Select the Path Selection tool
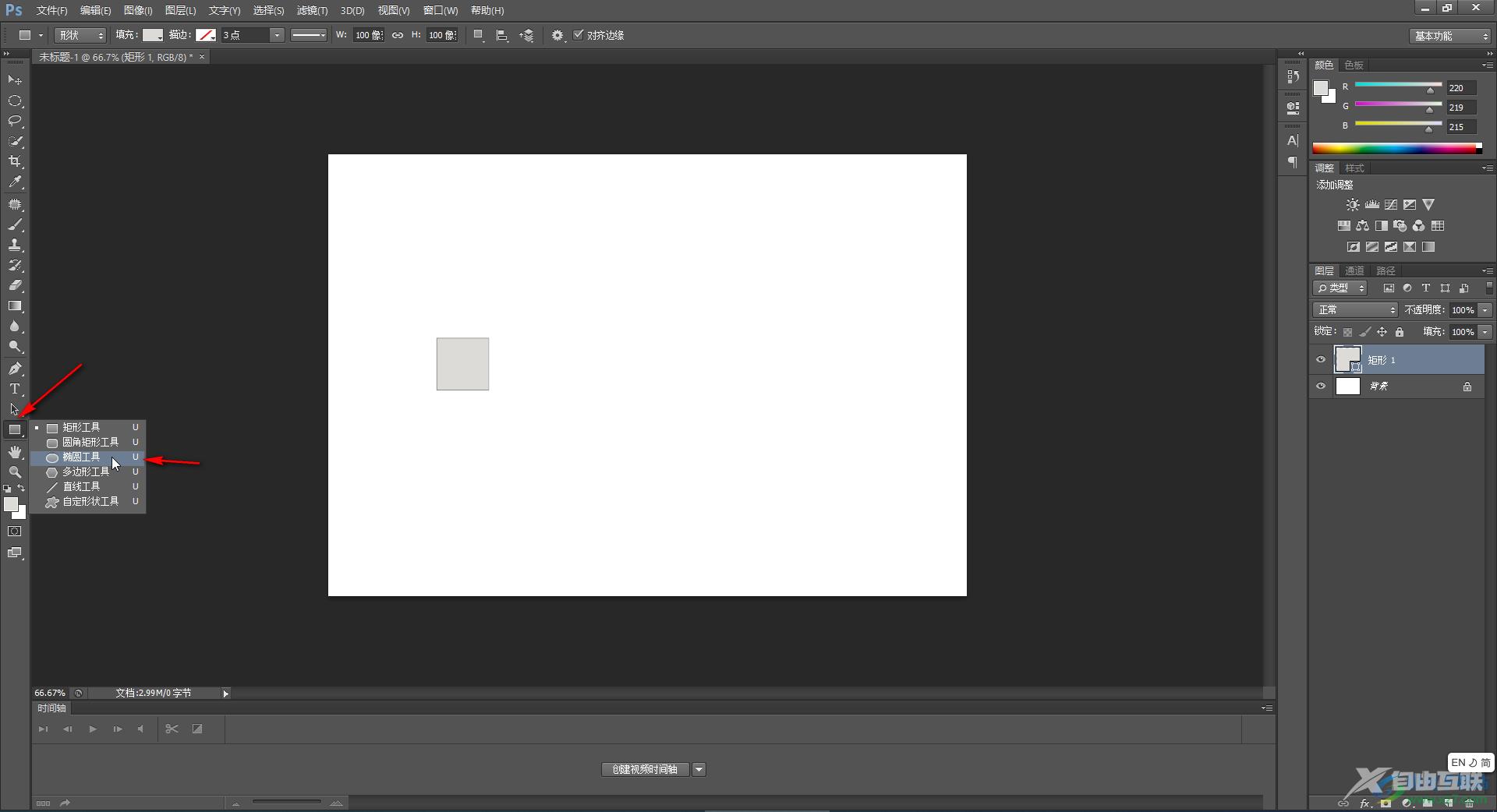The width and height of the screenshot is (1497, 812). (x=15, y=409)
